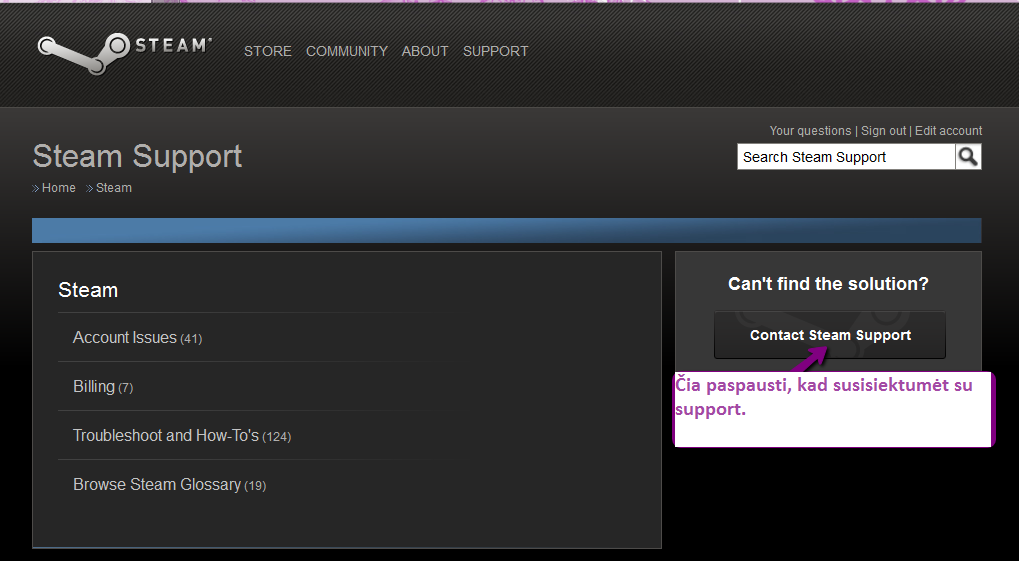This screenshot has height=561, width=1019.
Task: Open the SUPPORT menu item
Action: (495, 51)
